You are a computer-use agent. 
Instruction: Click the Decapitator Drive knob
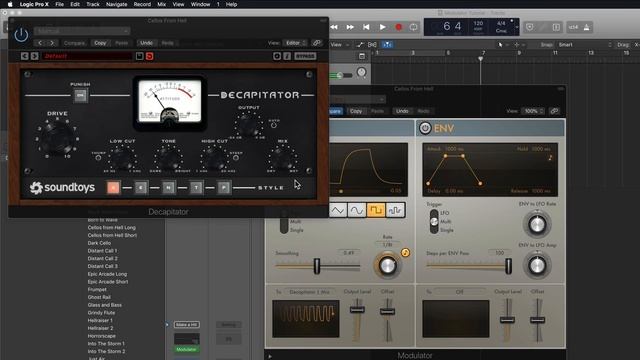tap(58, 137)
